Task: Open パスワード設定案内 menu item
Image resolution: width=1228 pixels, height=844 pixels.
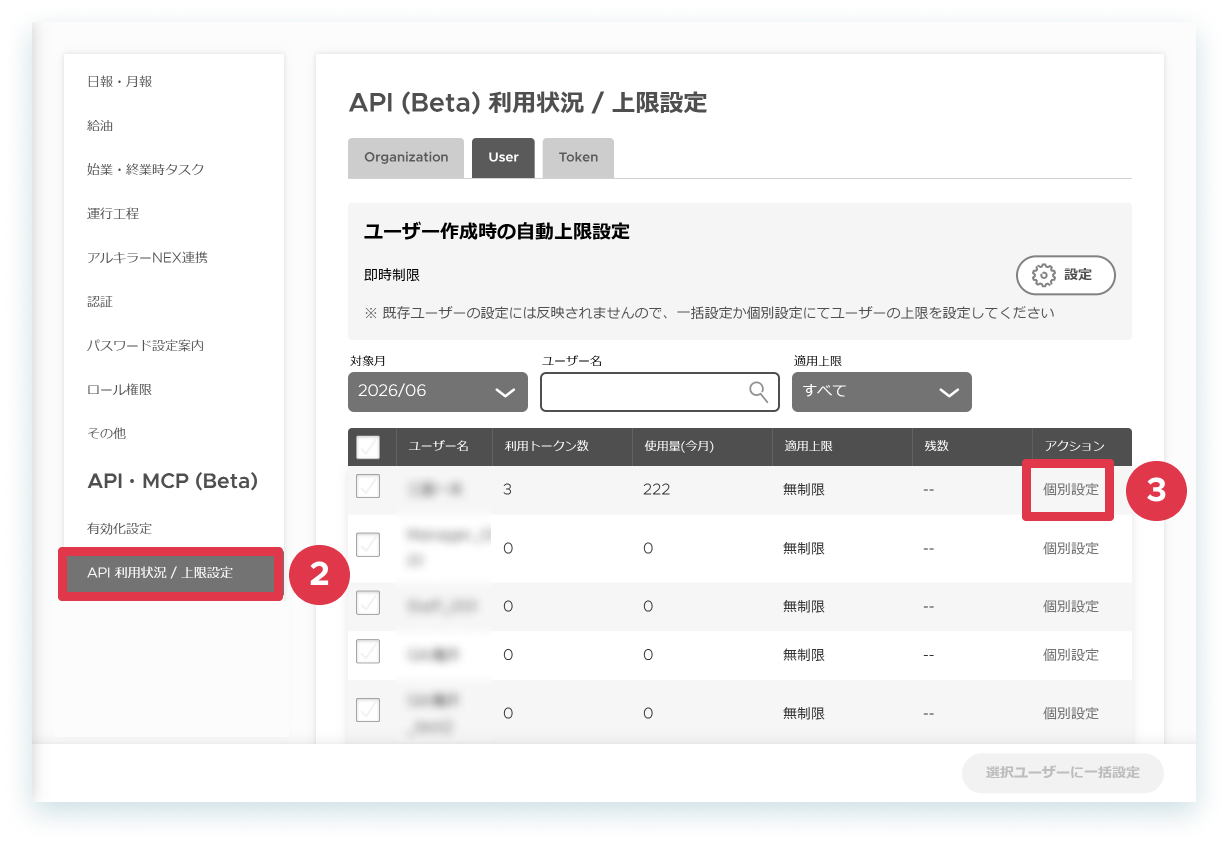Action: [x=146, y=346]
